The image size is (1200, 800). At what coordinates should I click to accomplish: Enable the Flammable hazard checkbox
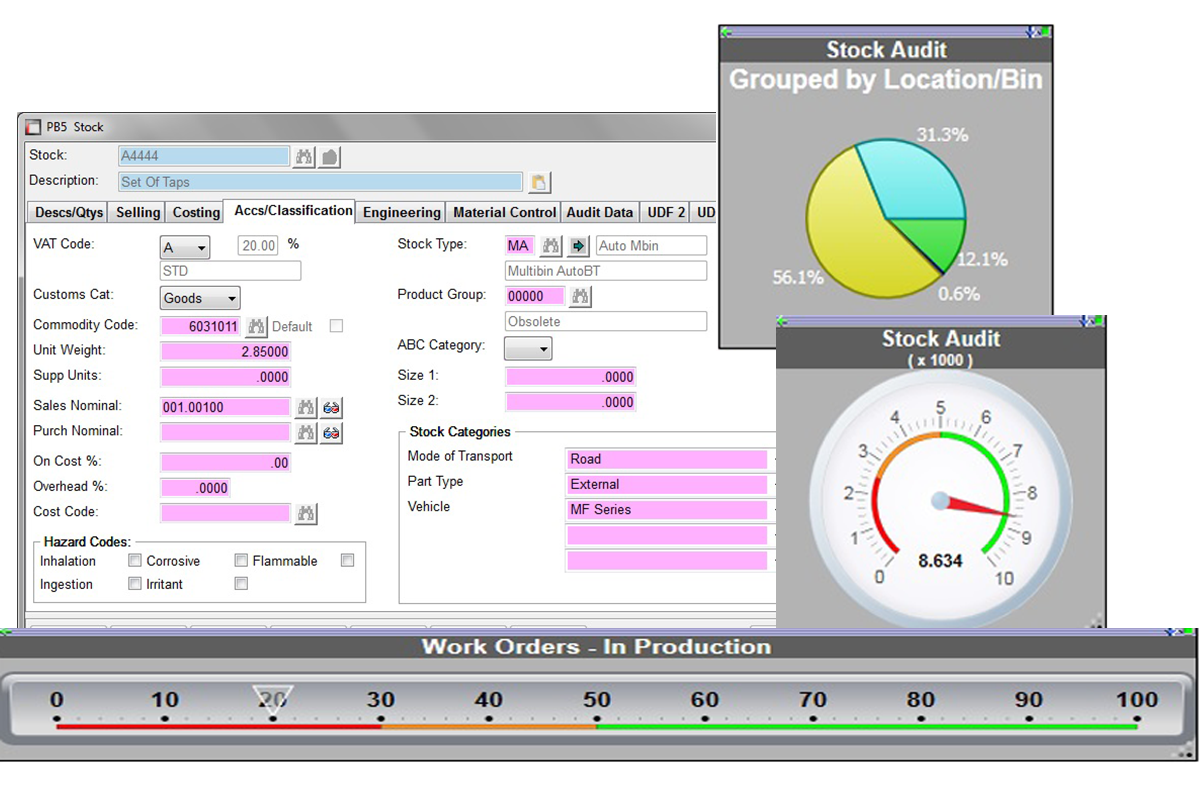pyautogui.click(x=347, y=561)
